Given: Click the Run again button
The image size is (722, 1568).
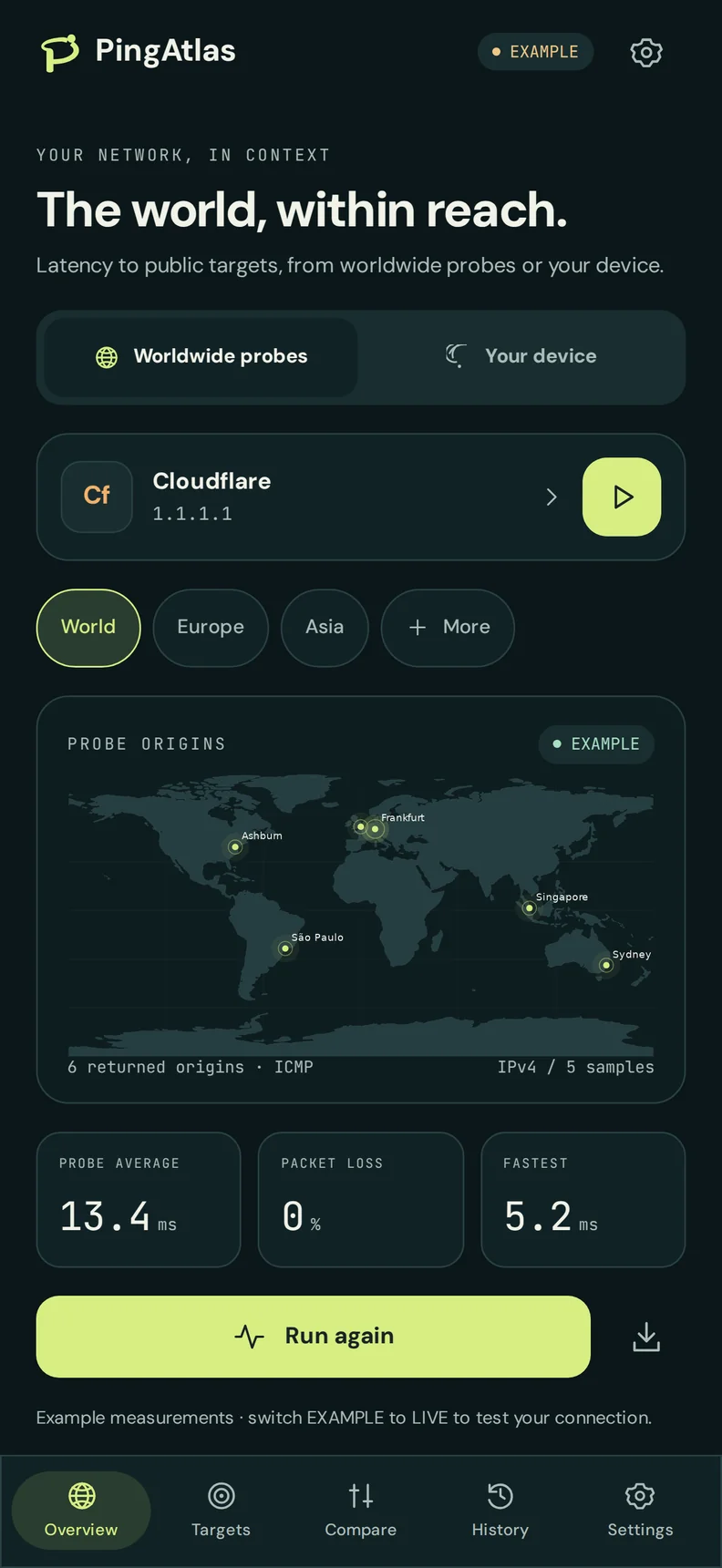Looking at the screenshot, I should [x=314, y=1337].
